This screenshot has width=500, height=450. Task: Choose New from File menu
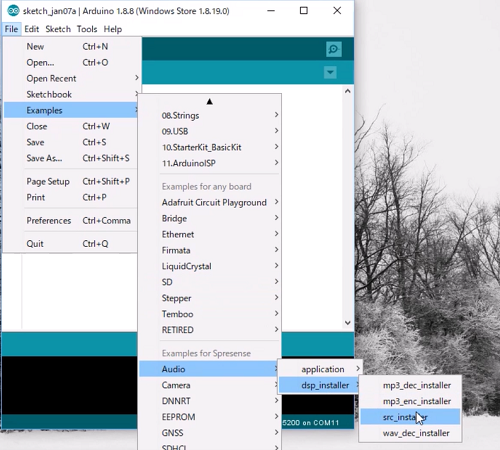[x=71, y=46]
